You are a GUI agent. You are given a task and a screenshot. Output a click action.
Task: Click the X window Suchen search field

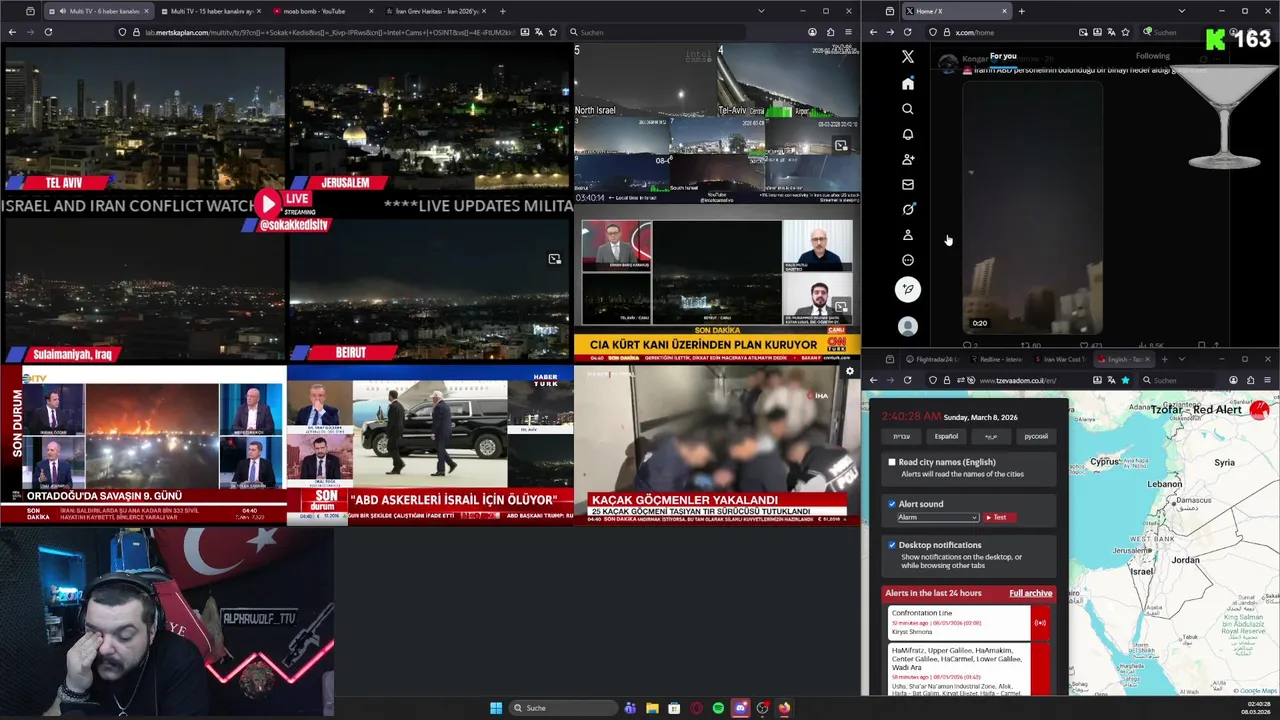(1185, 32)
